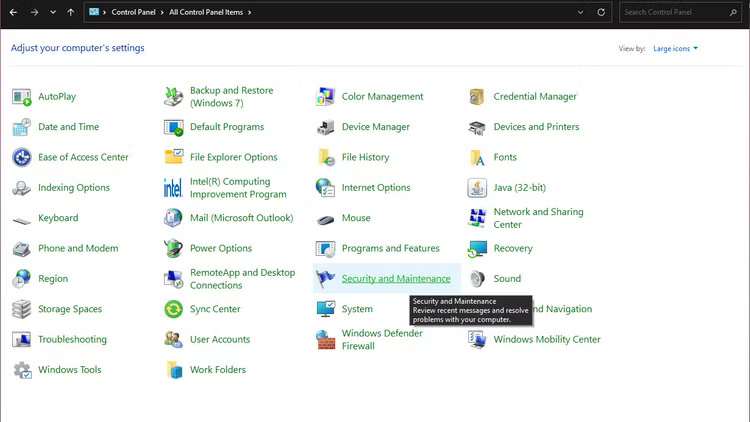750x422 pixels.
Task: Click the Storage Spaces icon
Action: 22,310
